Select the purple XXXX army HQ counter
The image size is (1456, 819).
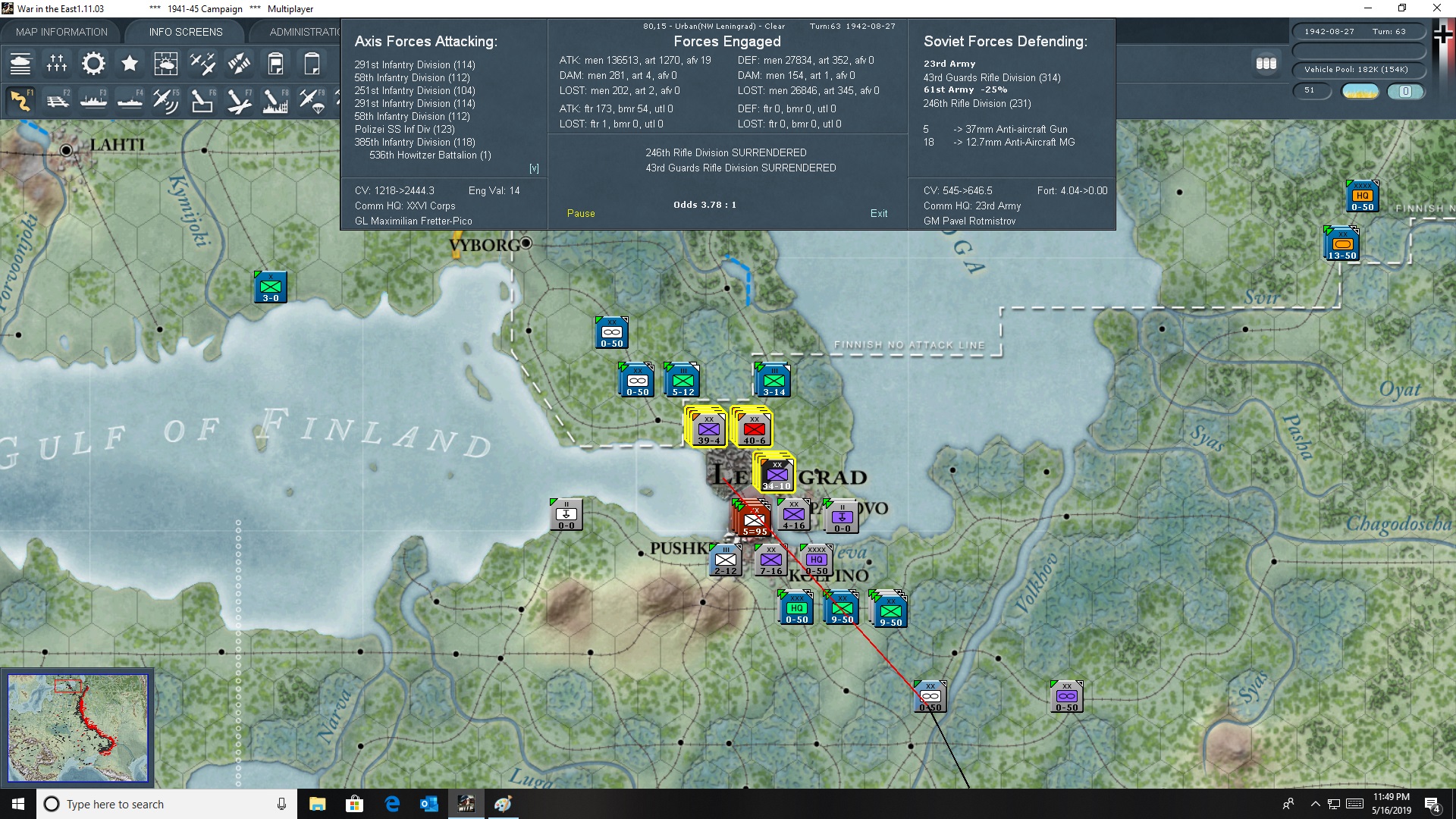(817, 560)
